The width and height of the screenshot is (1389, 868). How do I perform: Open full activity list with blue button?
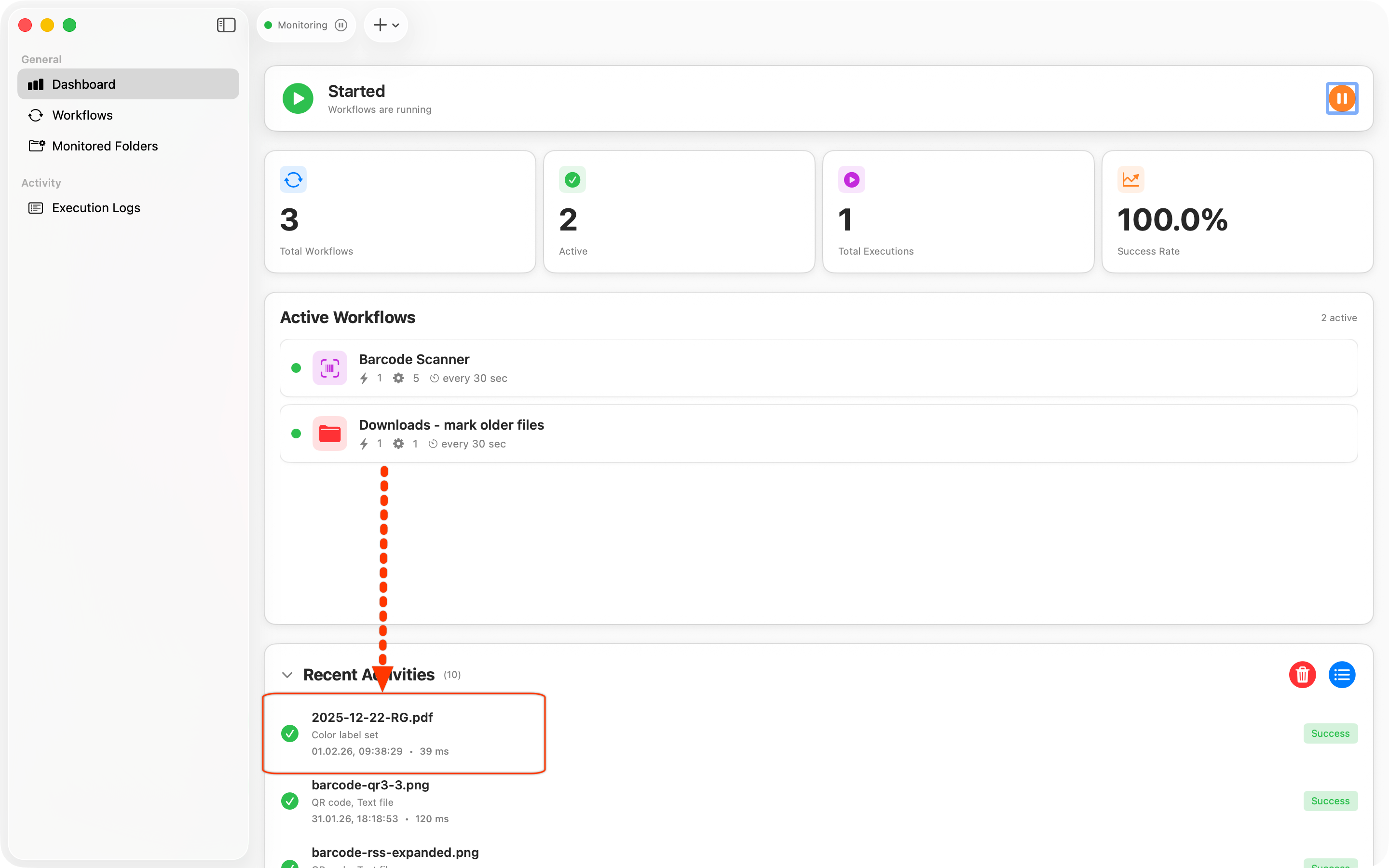tap(1342, 675)
